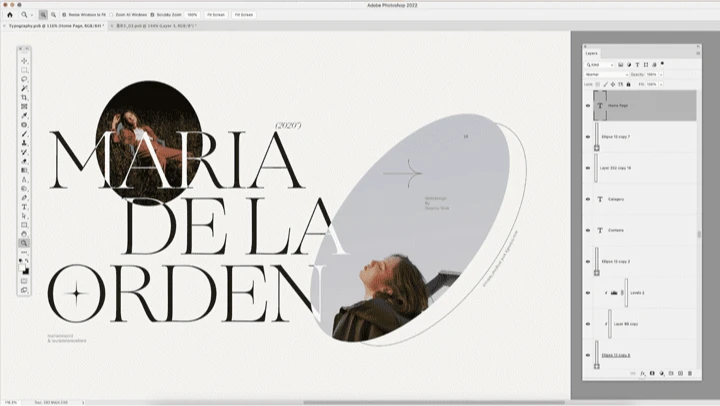Screen dimensions: 720x406
Task: Open Zoom tool preset picker arrow
Action: coord(32,15)
